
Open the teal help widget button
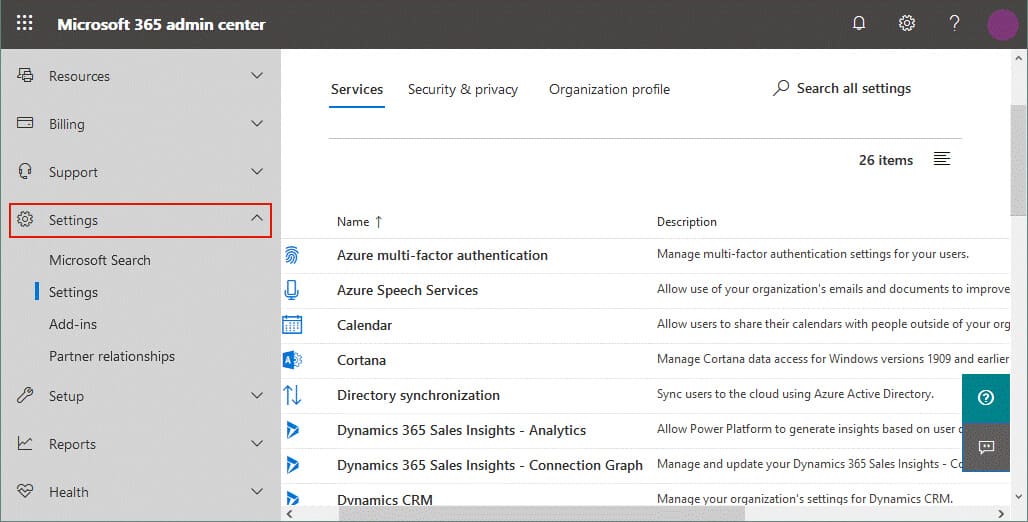[986, 398]
